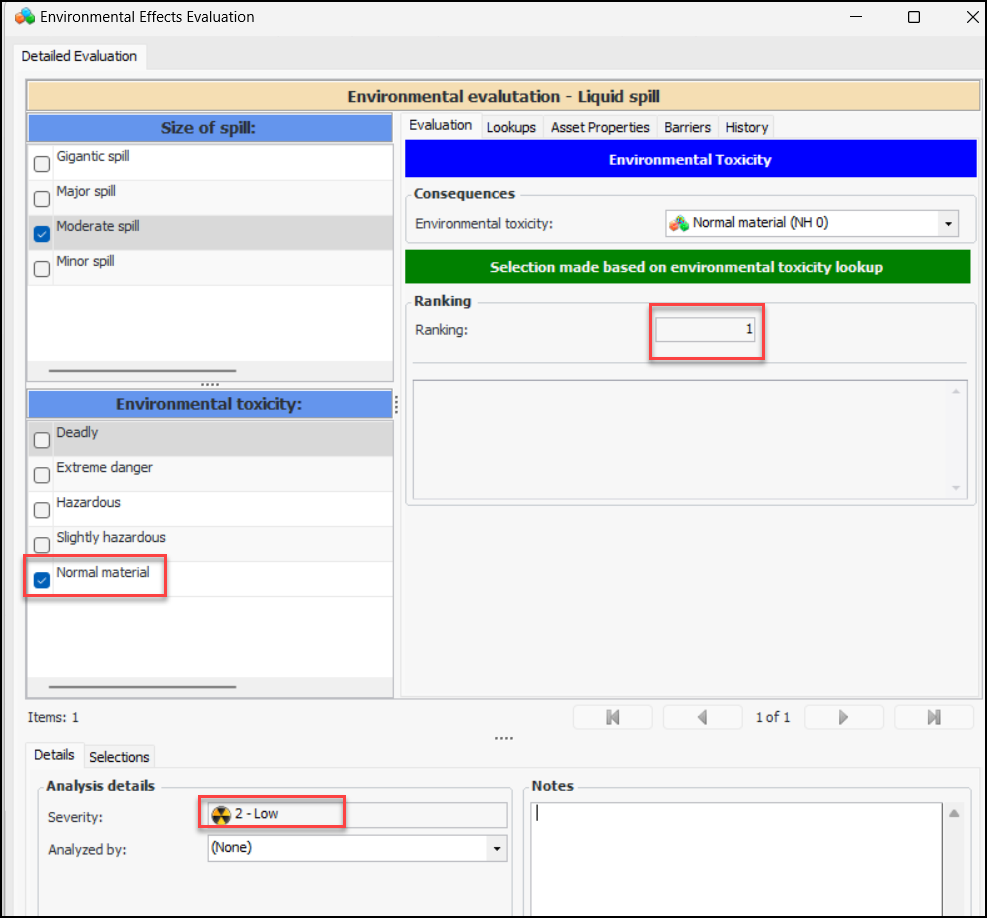Select the Selections tab
987x918 pixels.
click(119, 757)
